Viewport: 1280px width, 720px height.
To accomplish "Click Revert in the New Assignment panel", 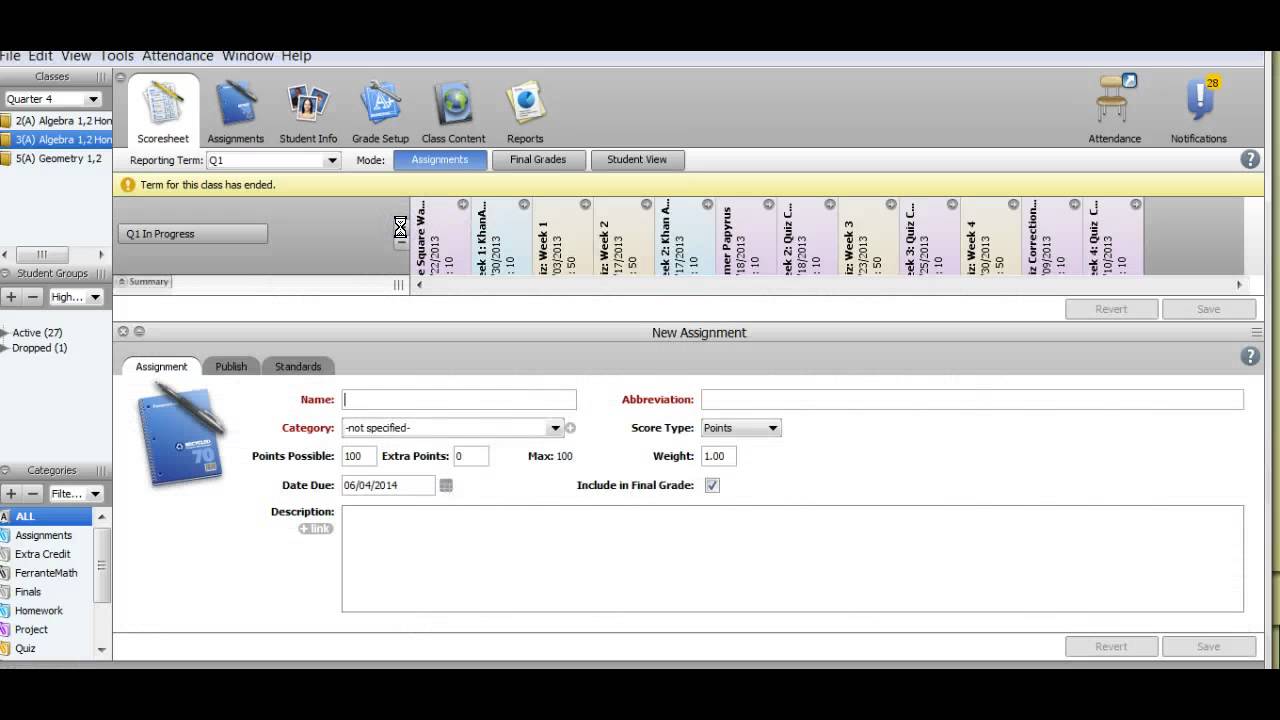I will (1111, 647).
